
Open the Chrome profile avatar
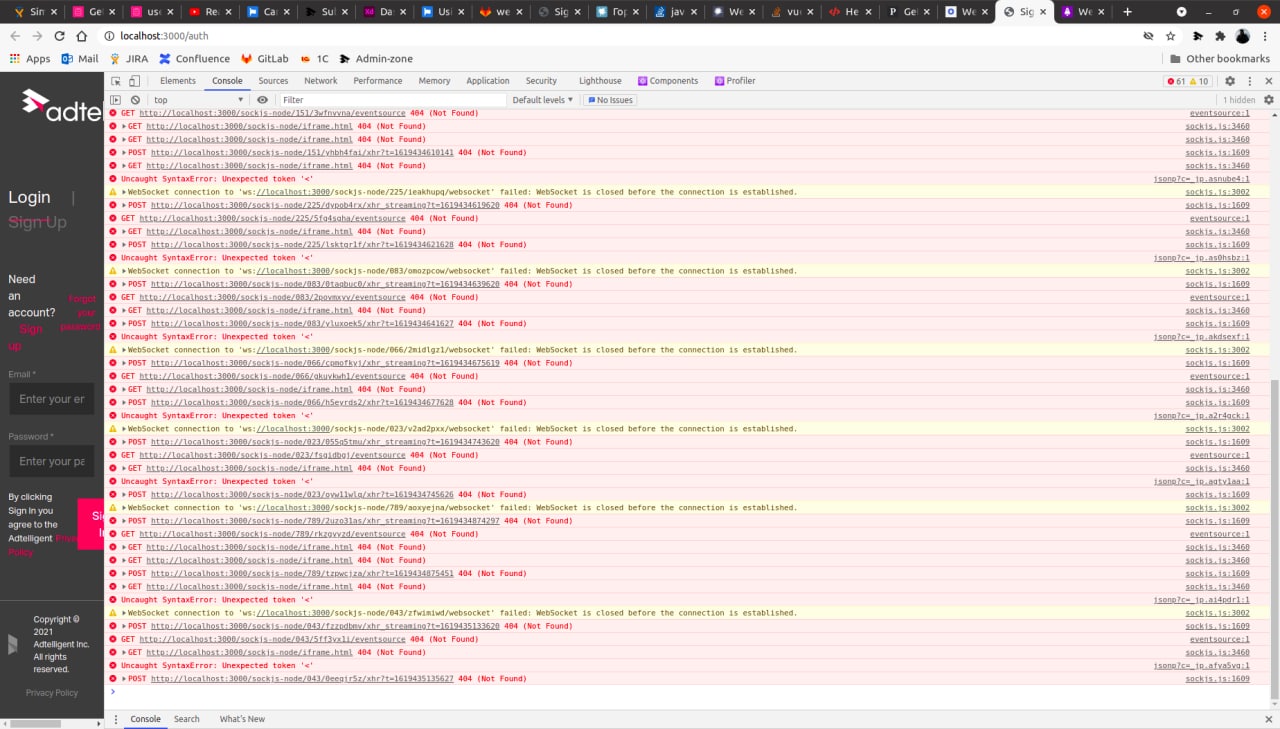tap(1243, 36)
